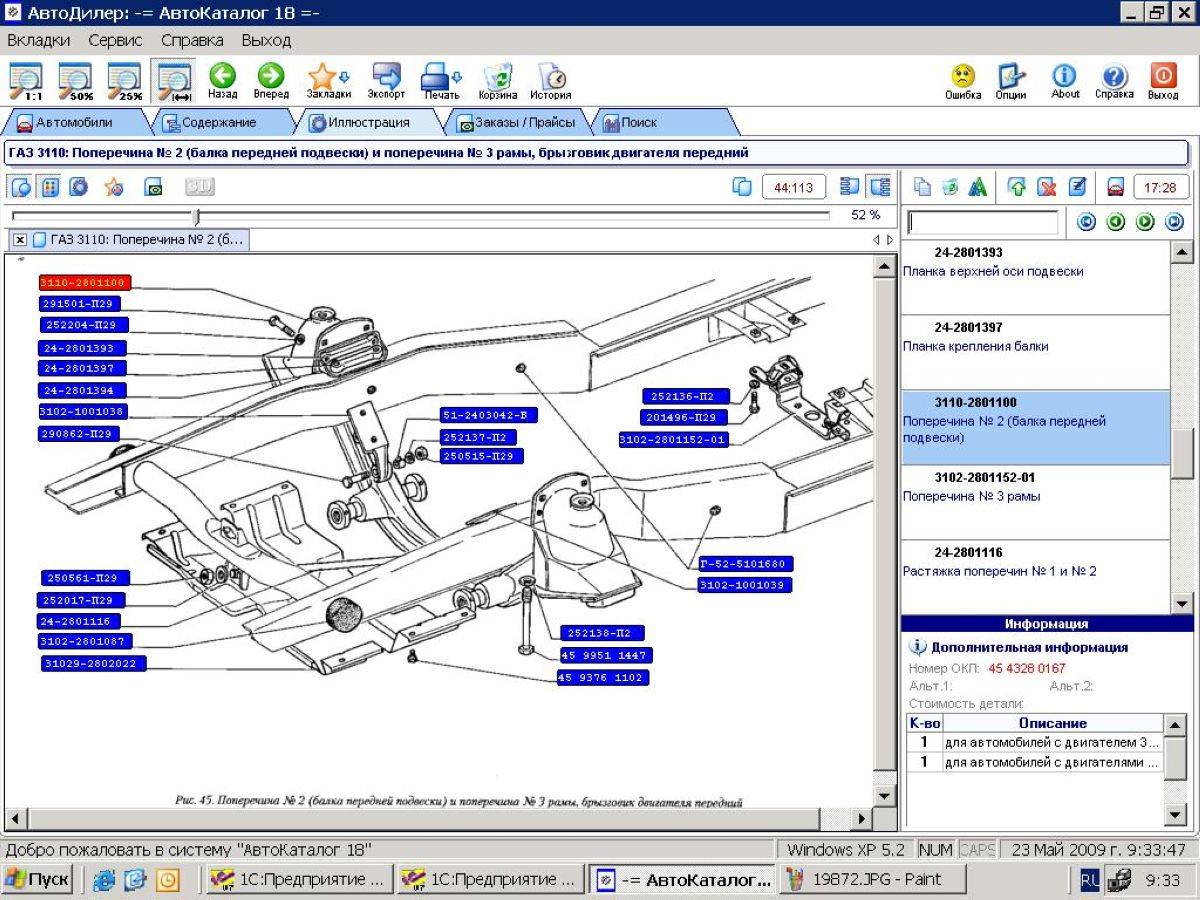Open the Печать print dropdown

tap(441, 81)
